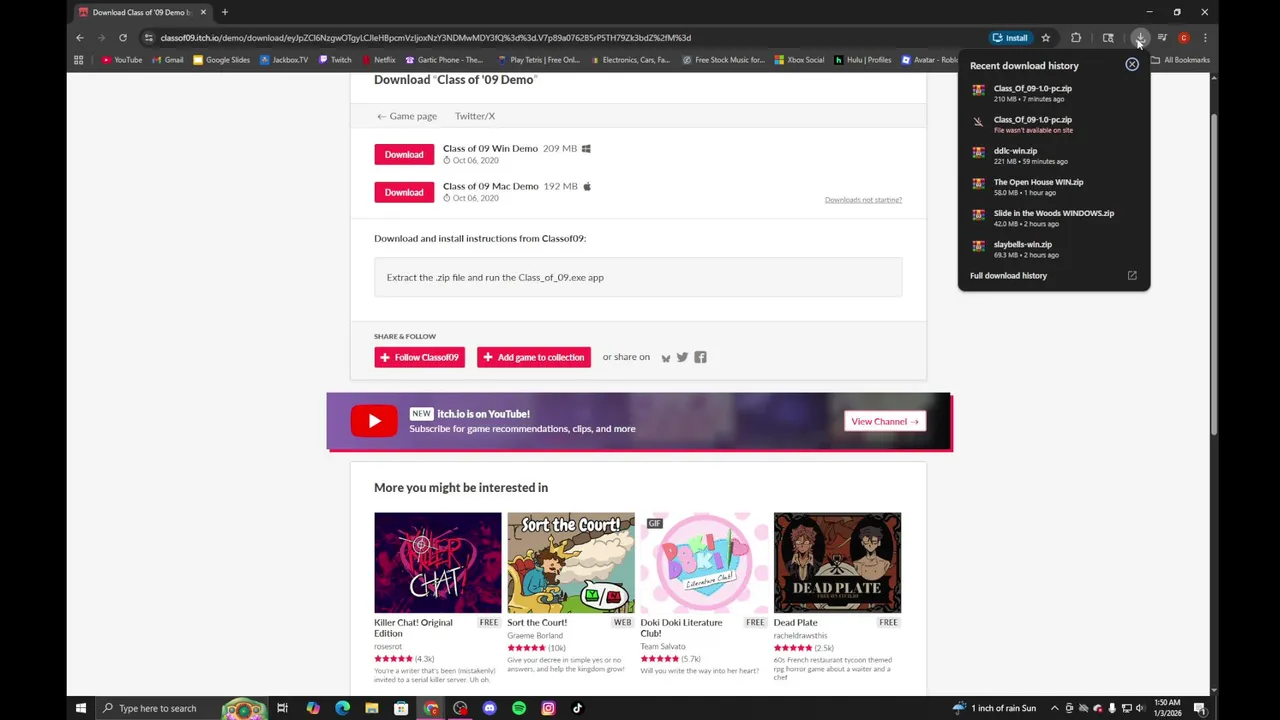Open the Hulu Profiles bookmark
This screenshot has width=1280, height=720.
[863, 60]
